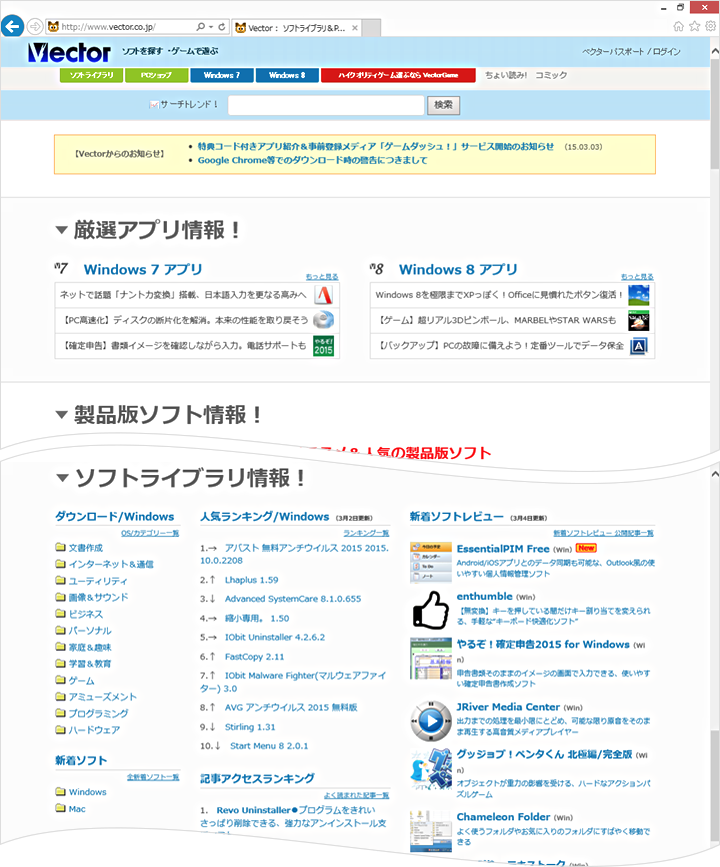
Task: Select the ソフトライブラリ nav tab
Action: (x=91, y=75)
